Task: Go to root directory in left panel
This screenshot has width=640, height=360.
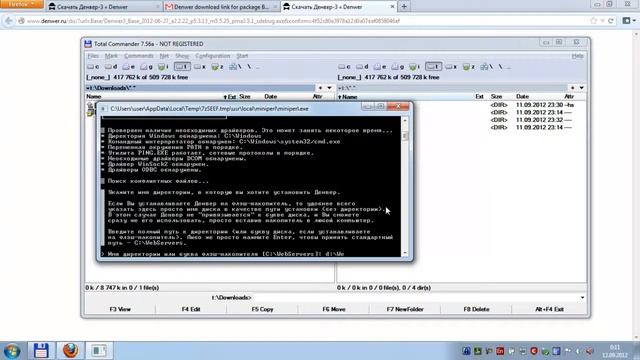Action: [x=249, y=67]
